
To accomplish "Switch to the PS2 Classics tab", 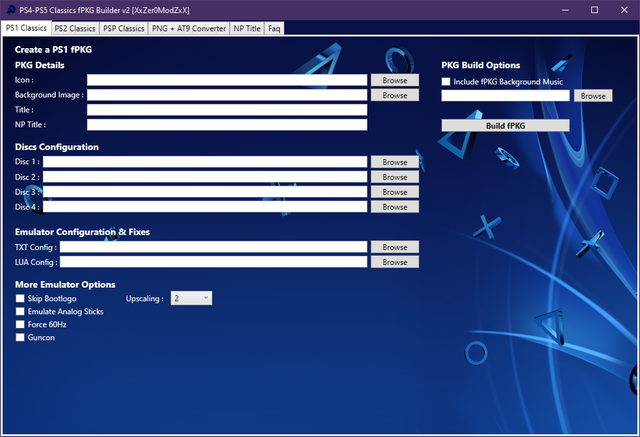I will (x=75, y=29).
